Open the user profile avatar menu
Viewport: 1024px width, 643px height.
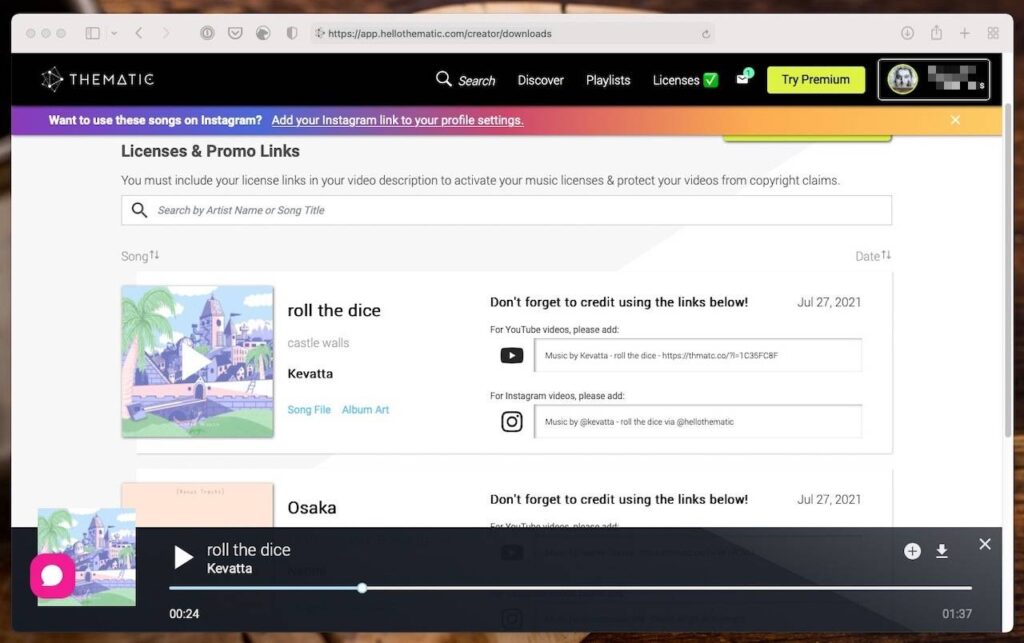tap(933, 79)
